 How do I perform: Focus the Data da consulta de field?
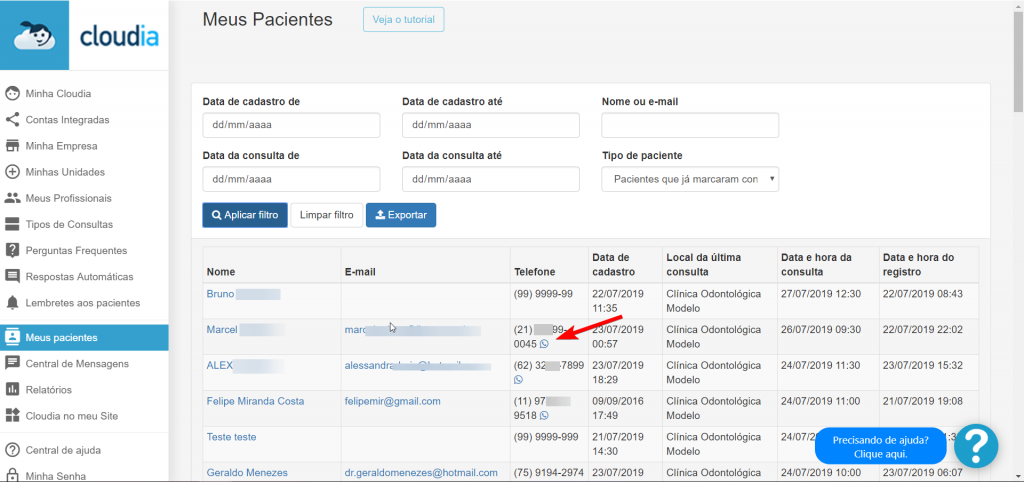pos(291,179)
